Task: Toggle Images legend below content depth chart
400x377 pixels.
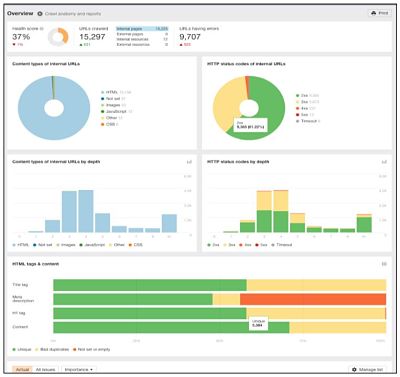Action: click(x=66, y=245)
